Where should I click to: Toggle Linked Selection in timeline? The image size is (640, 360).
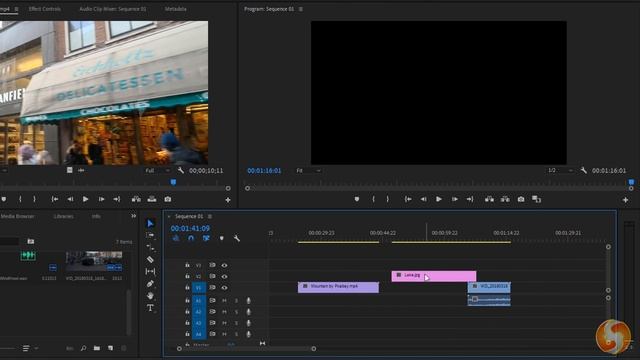click(x=206, y=238)
